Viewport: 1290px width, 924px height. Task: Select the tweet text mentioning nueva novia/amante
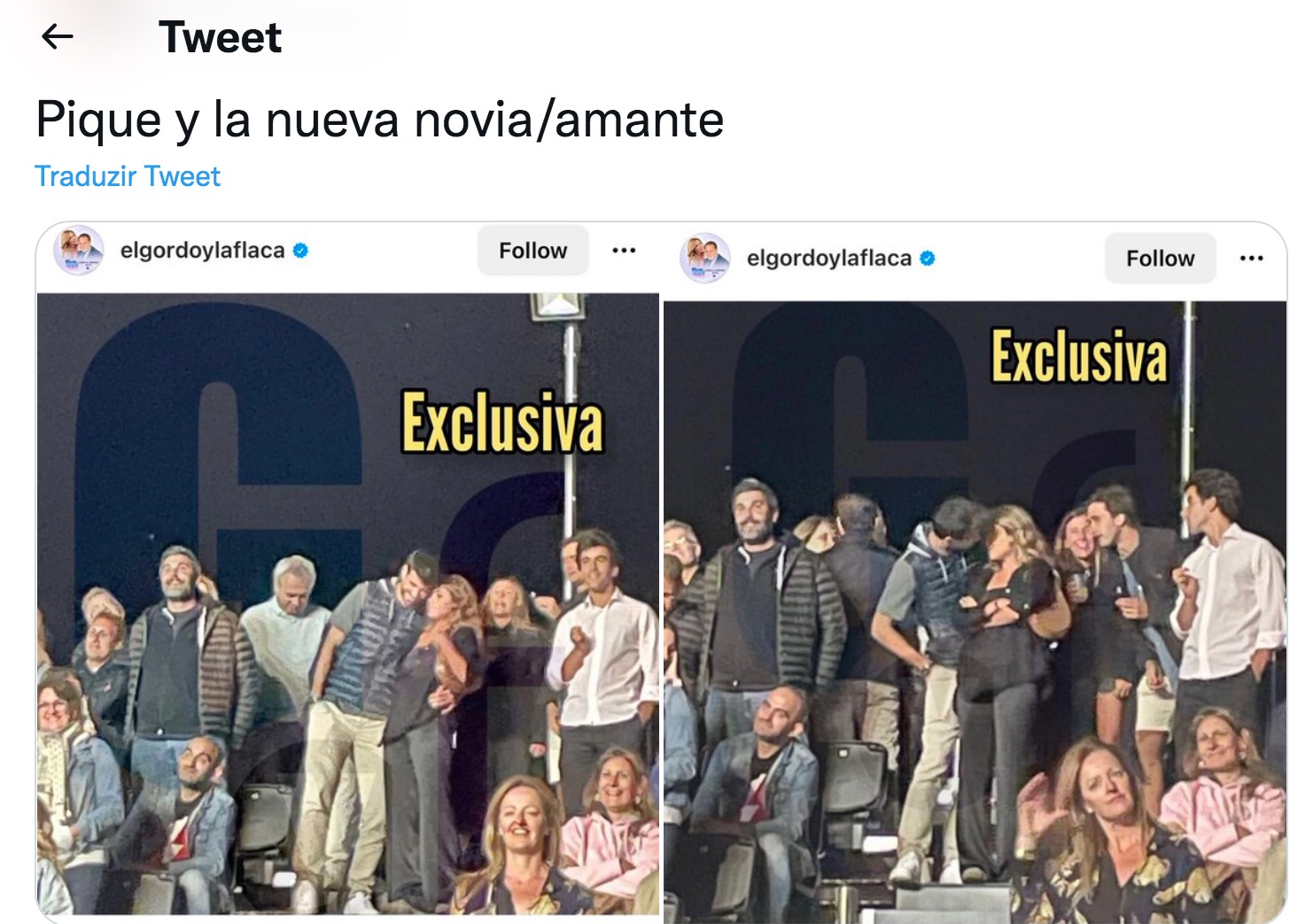[380, 120]
